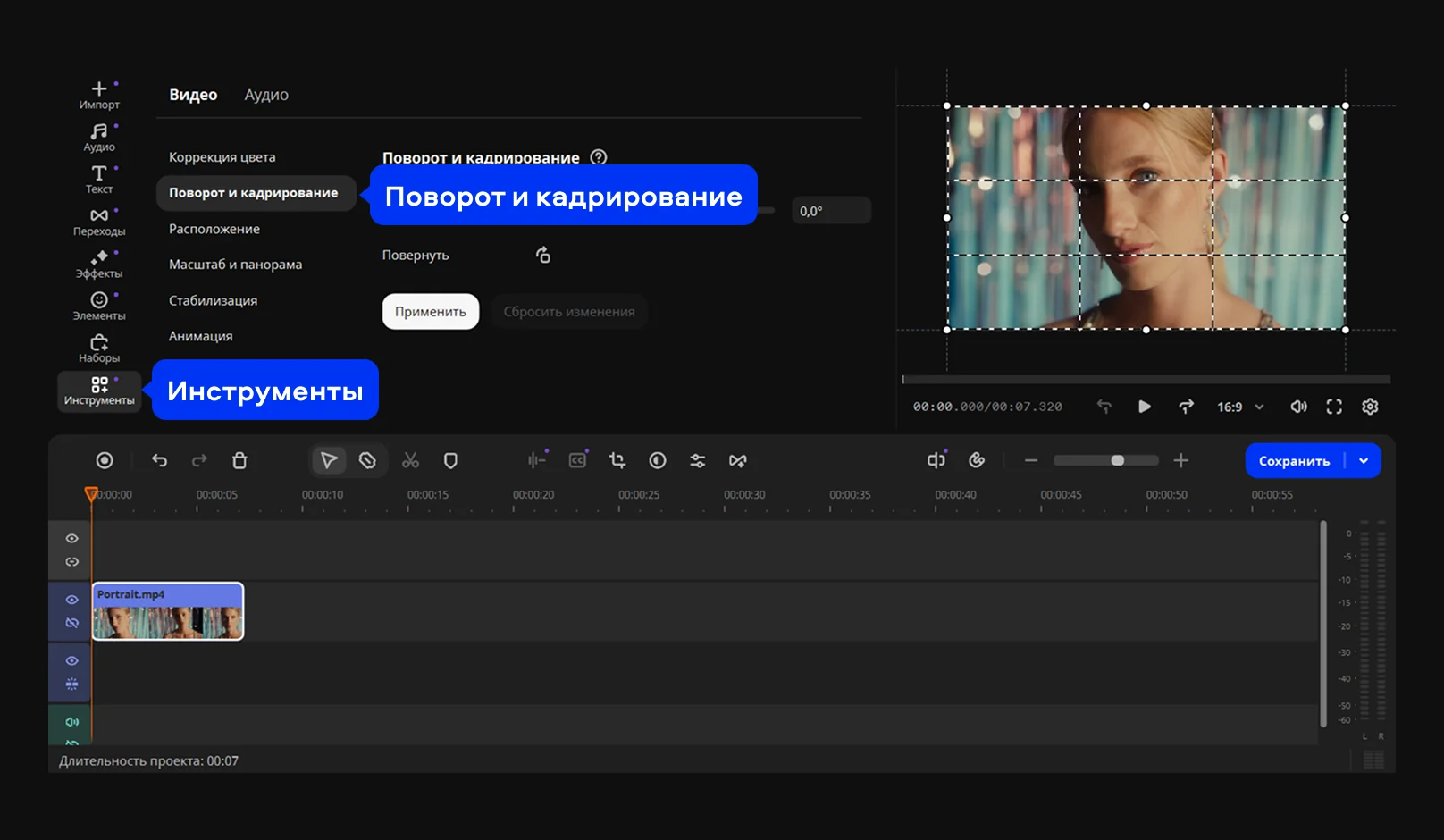Image resolution: width=1444 pixels, height=840 pixels.
Task: Delete selected clip with trash icon
Action: [x=239, y=460]
